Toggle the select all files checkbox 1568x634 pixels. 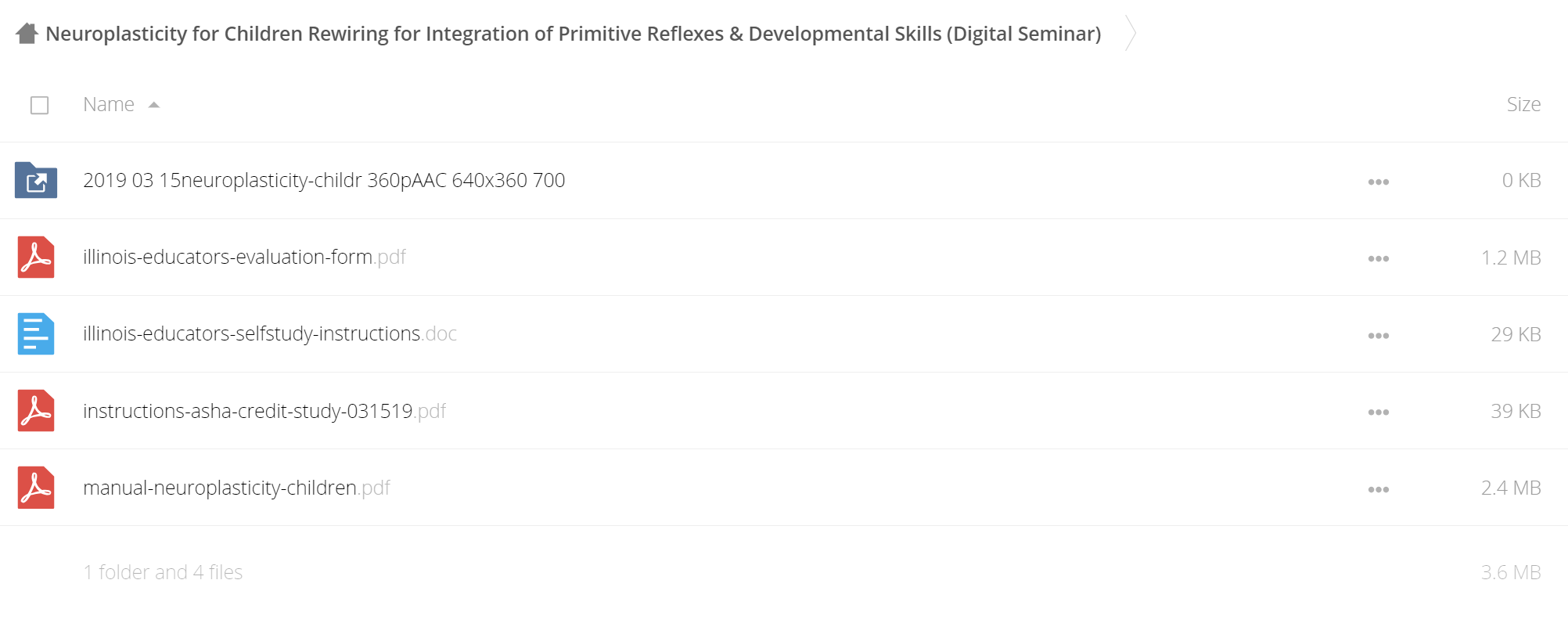(39, 105)
